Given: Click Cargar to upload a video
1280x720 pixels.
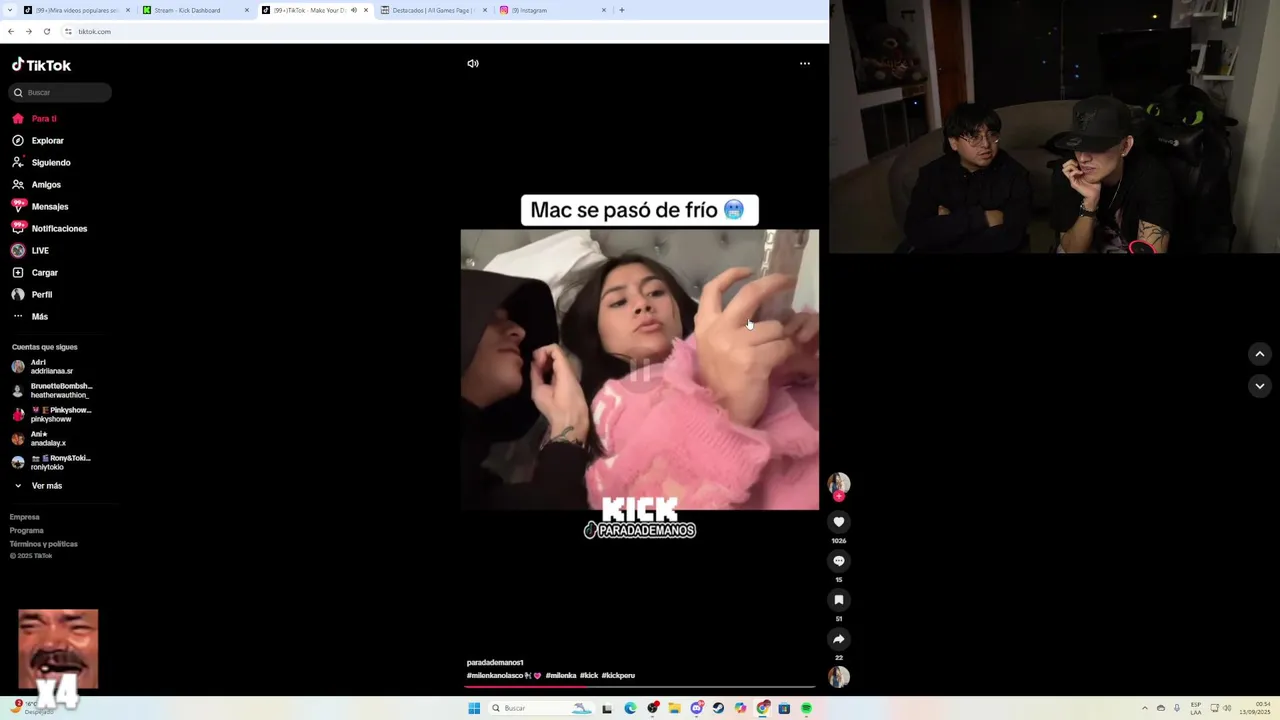Looking at the screenshot, I should pos(35,273).
